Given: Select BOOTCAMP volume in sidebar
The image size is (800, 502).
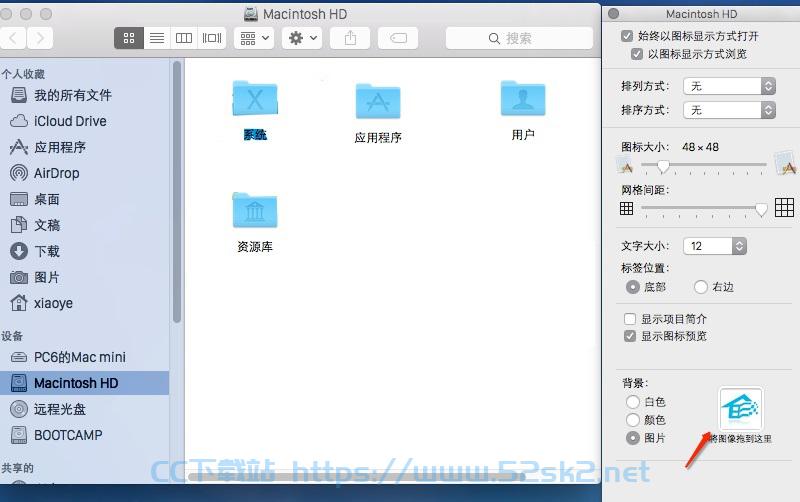Looking at the screenshot, I should tap(84, 435).
